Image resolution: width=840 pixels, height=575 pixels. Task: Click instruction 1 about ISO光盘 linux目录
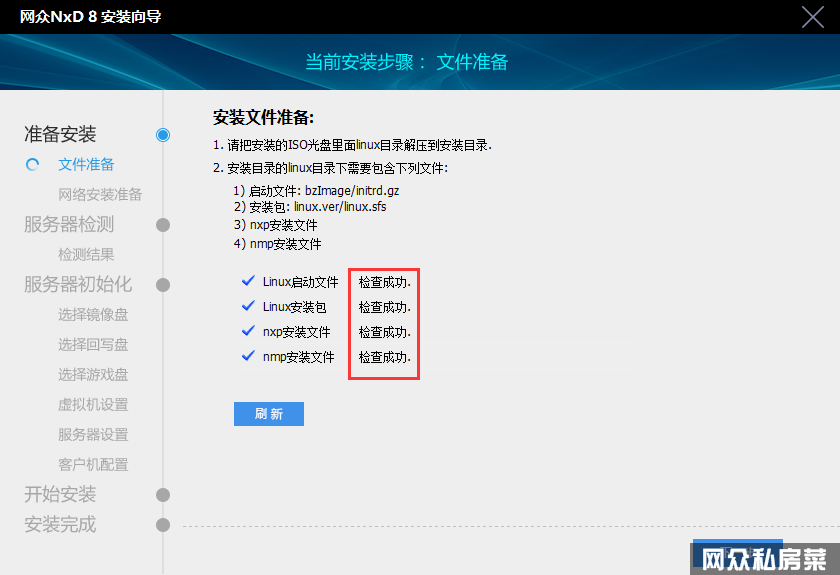tap(352, 145)
